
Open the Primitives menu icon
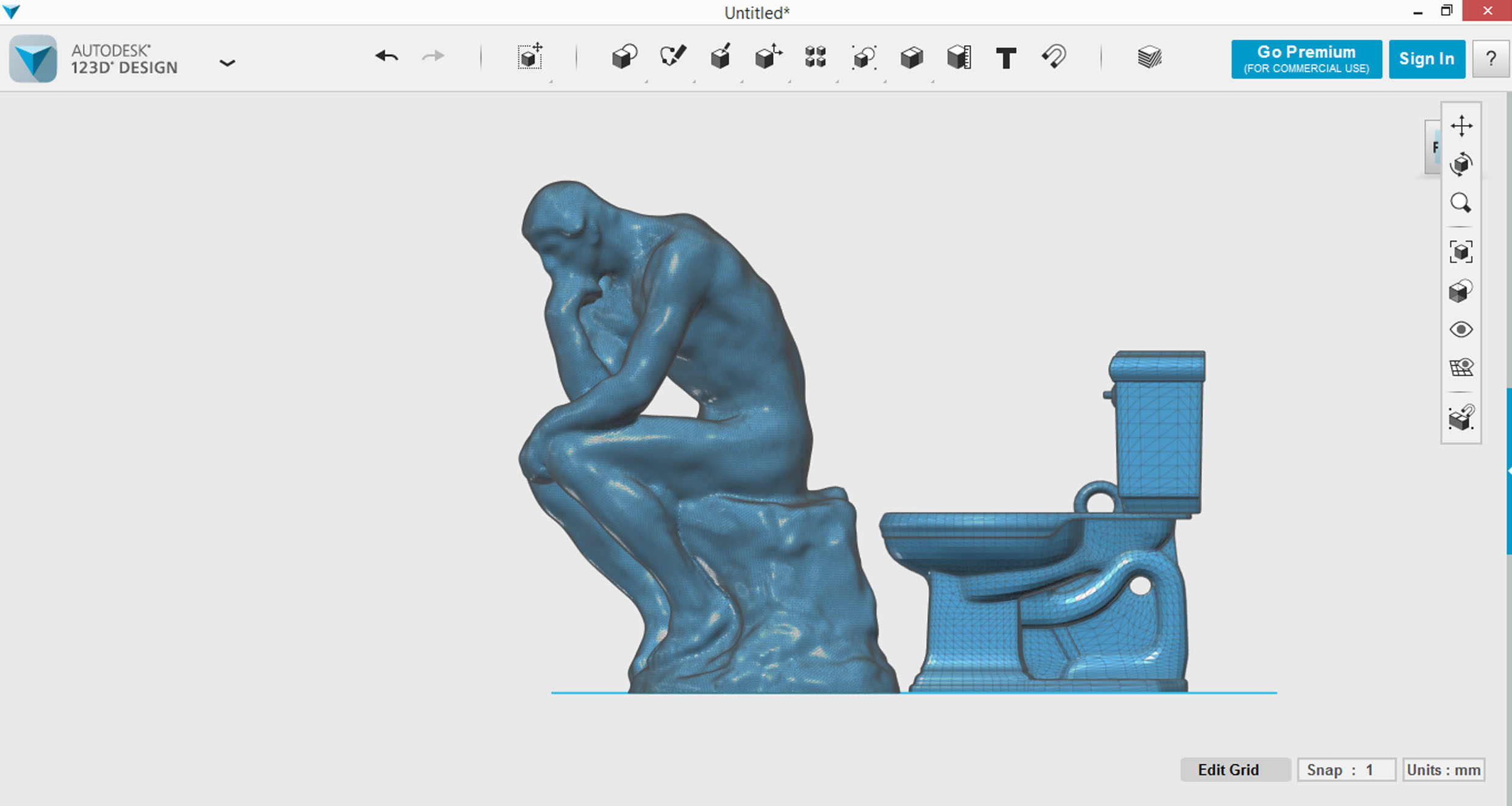(x=624, y=57)
